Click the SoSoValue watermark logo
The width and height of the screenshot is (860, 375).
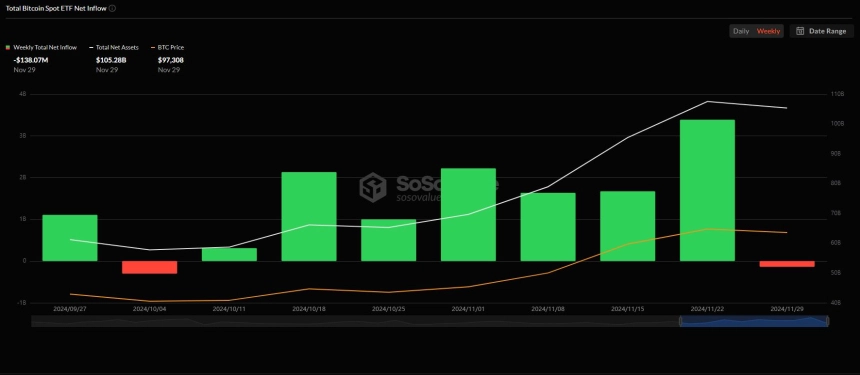(373, 187)
